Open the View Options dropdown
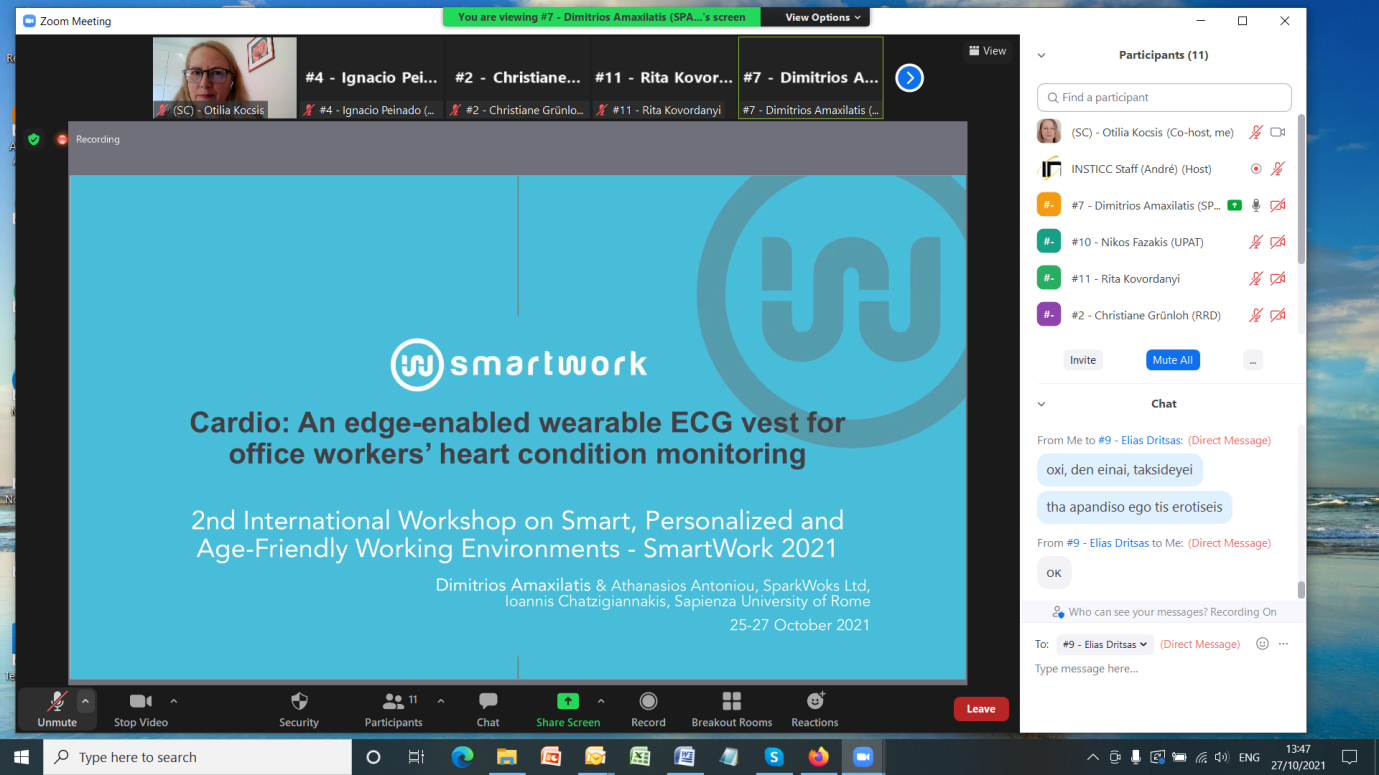The height and width of the screenshot is (775, 1379). [817, 17]
